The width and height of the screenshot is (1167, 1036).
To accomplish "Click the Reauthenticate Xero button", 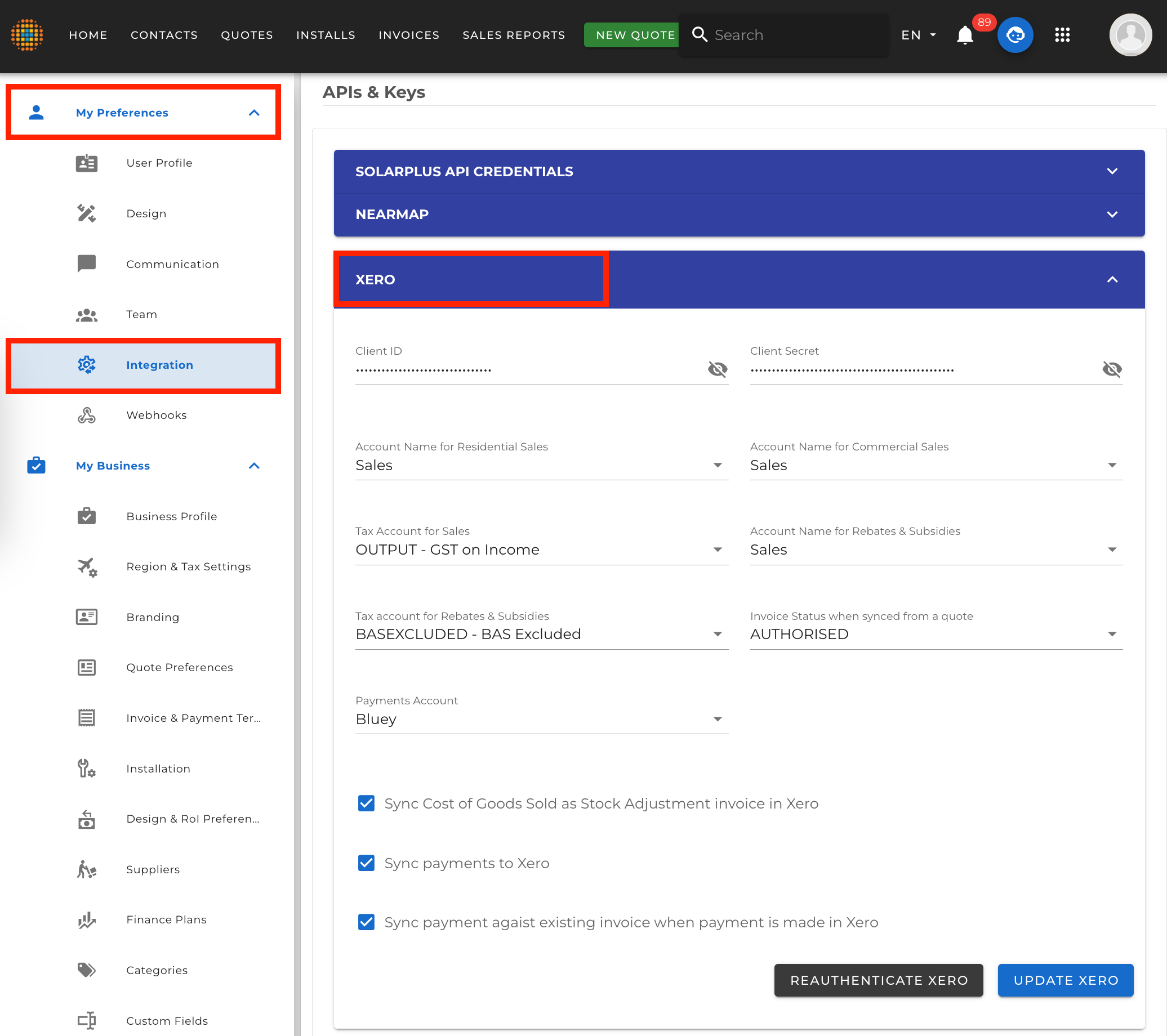I will coord(878,980).
